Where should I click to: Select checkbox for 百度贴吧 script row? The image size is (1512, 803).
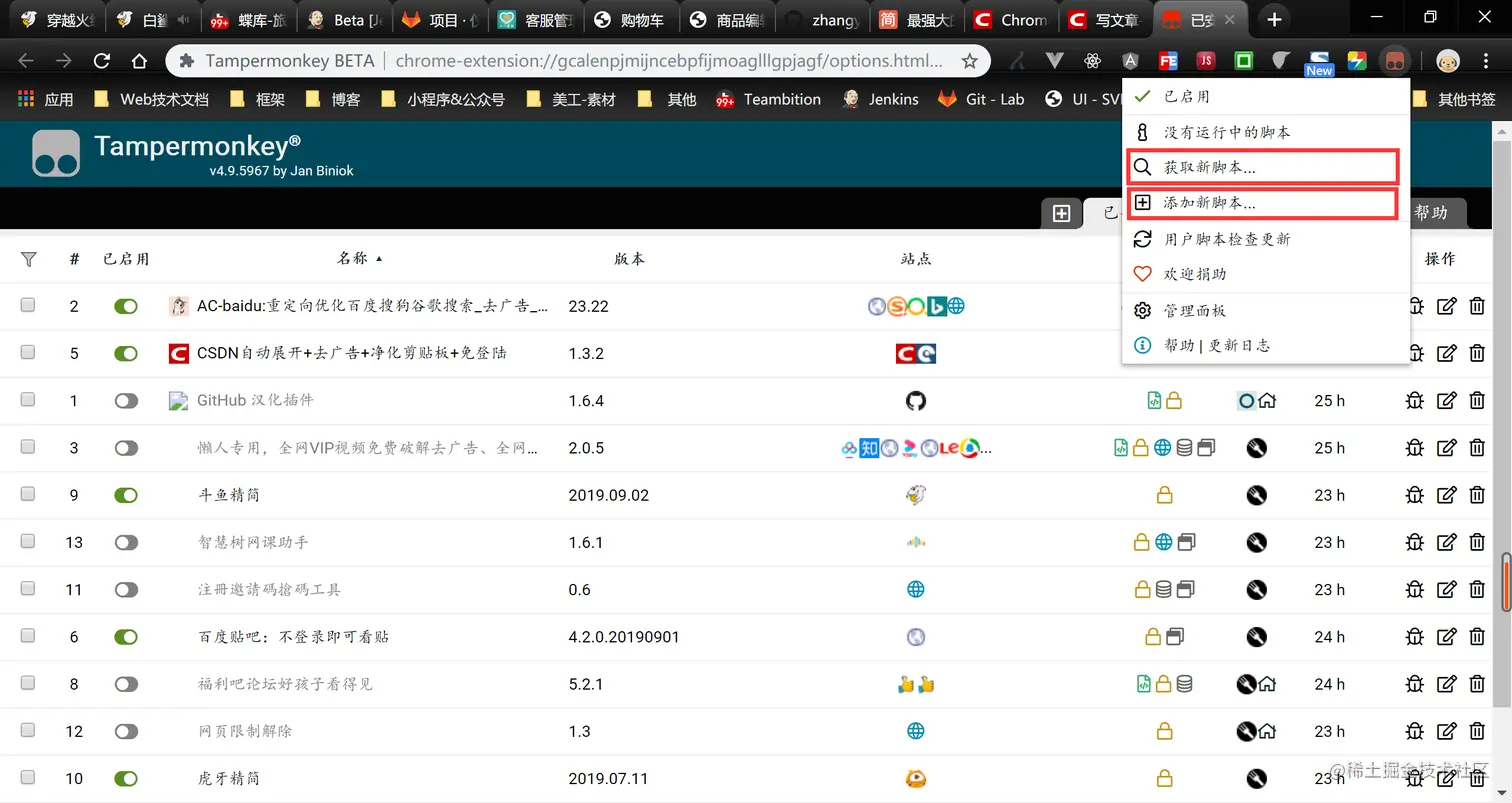(28, 635)
